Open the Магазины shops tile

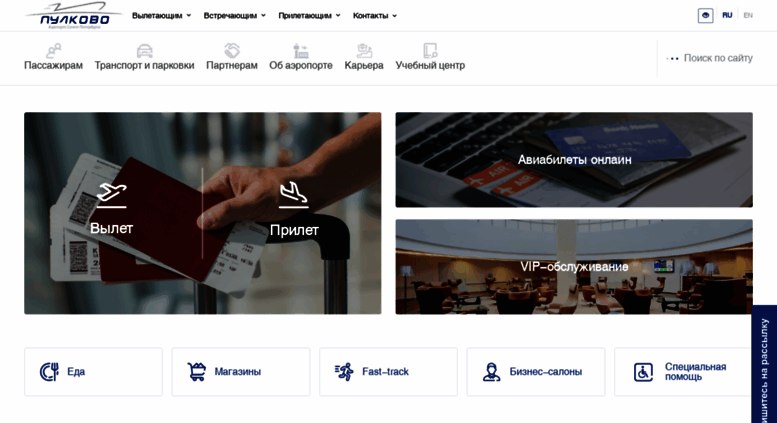pyautogui.click(x=241, y=371)
